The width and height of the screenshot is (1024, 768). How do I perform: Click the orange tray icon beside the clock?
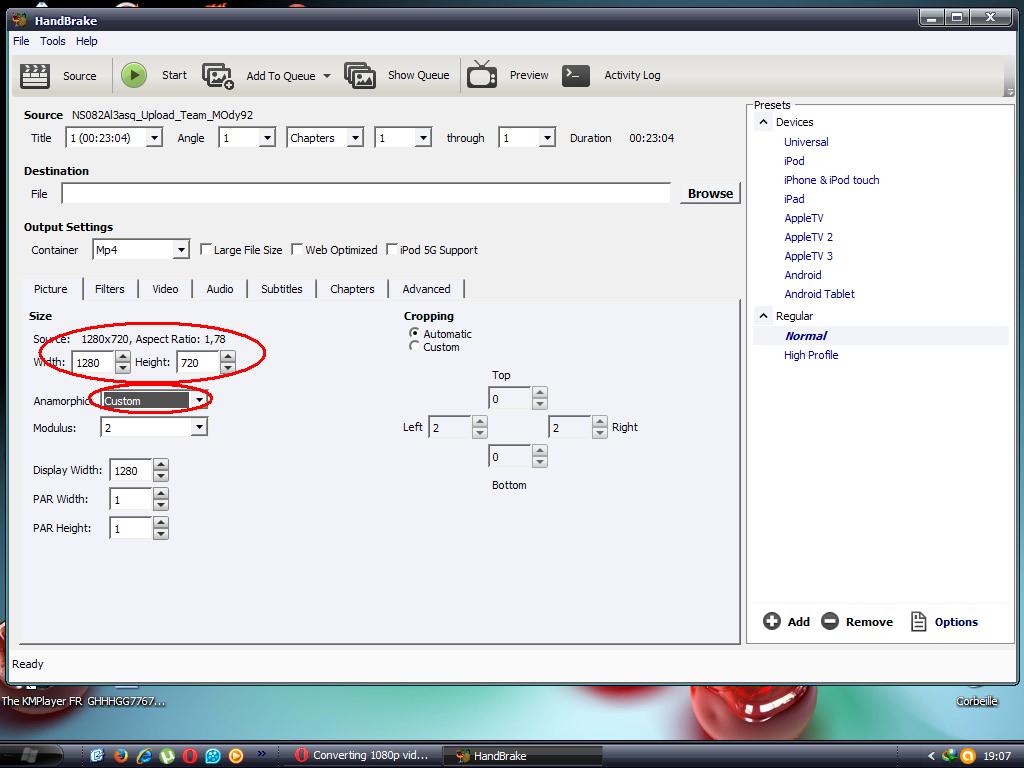click(x=968, y=756)
